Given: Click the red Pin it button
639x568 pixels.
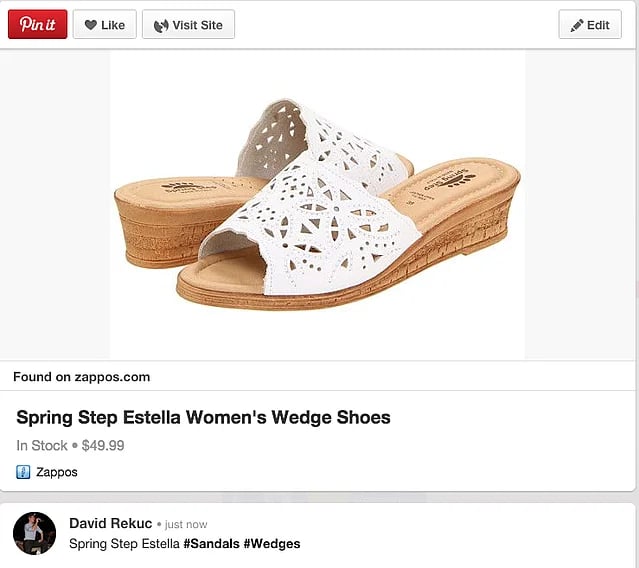Looking at the screenshot, I should click(x=38, y=25).
